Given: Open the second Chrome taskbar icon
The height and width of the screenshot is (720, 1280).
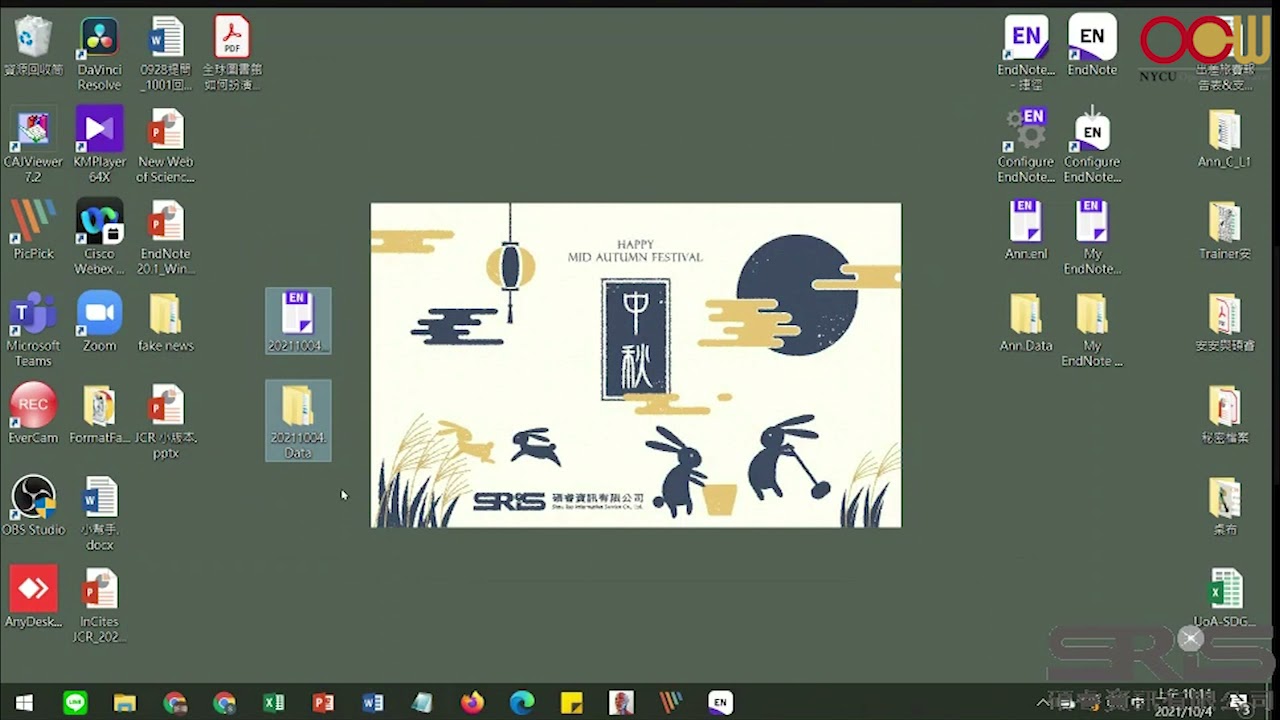Looking at the screenshot, I should (224, 703).
